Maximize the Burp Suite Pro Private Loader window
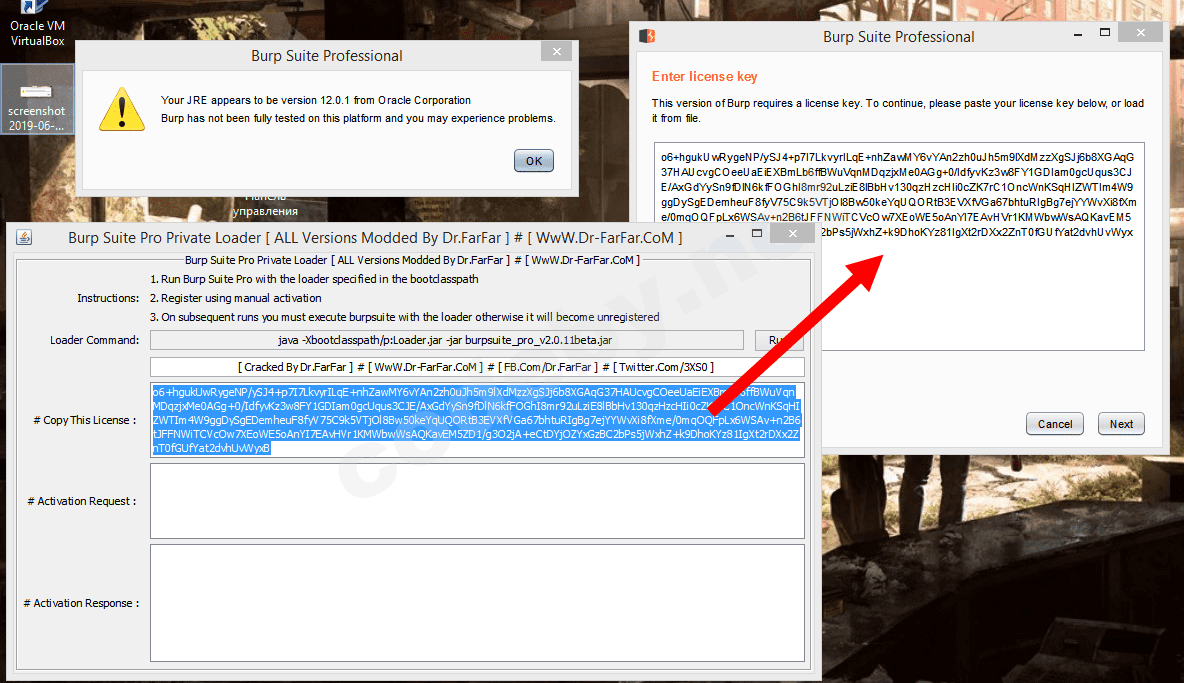 757,234
